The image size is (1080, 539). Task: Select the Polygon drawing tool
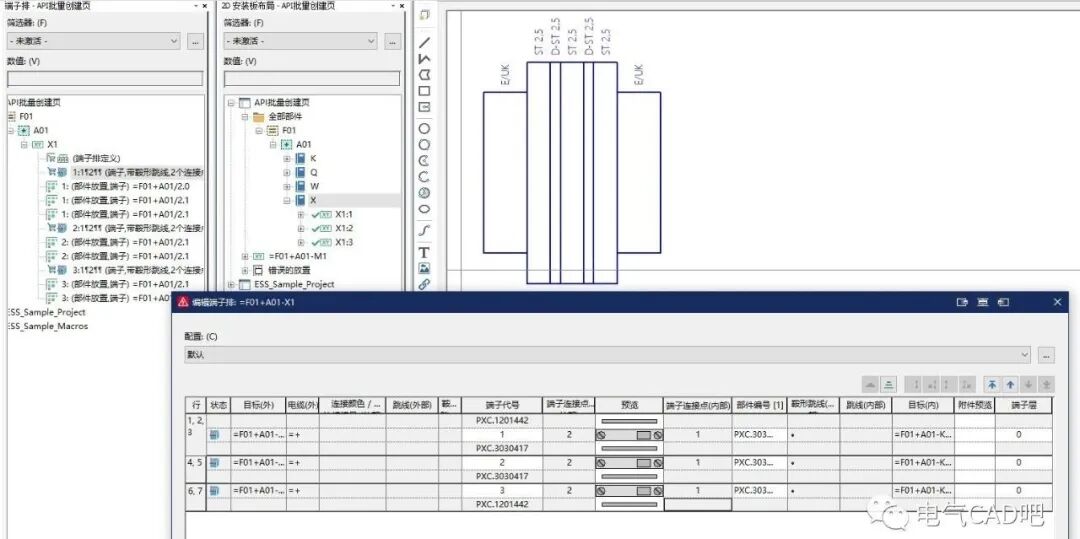(x=424, y=74)
